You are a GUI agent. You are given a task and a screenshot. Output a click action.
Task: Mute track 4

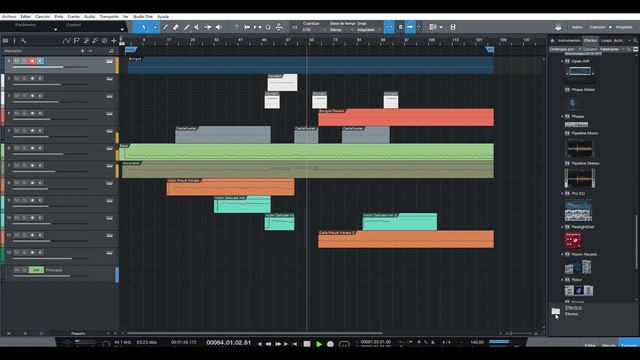(x=17, y=113)
